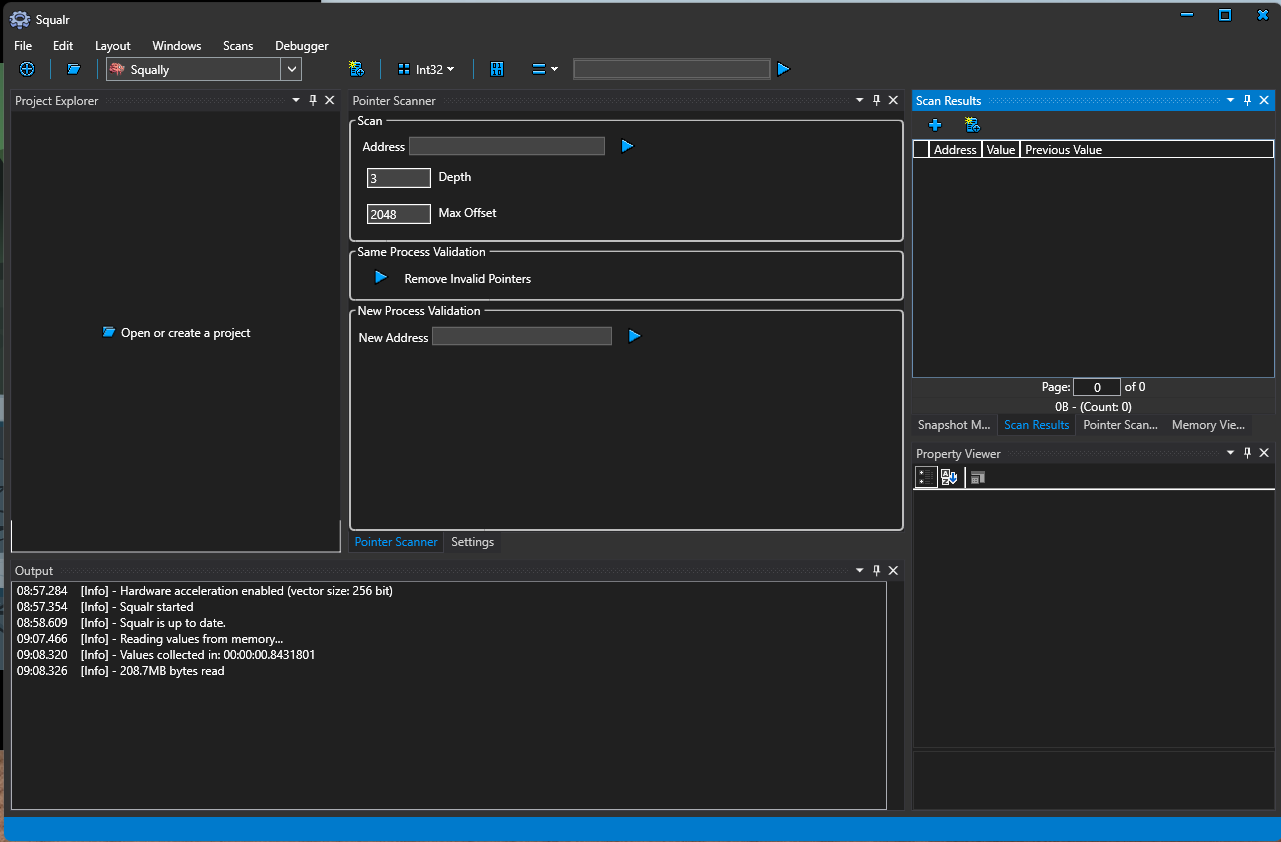Pin the Scan Results panel
This screenshot has height=842, width=1281.
click(x=1248, y=100)
